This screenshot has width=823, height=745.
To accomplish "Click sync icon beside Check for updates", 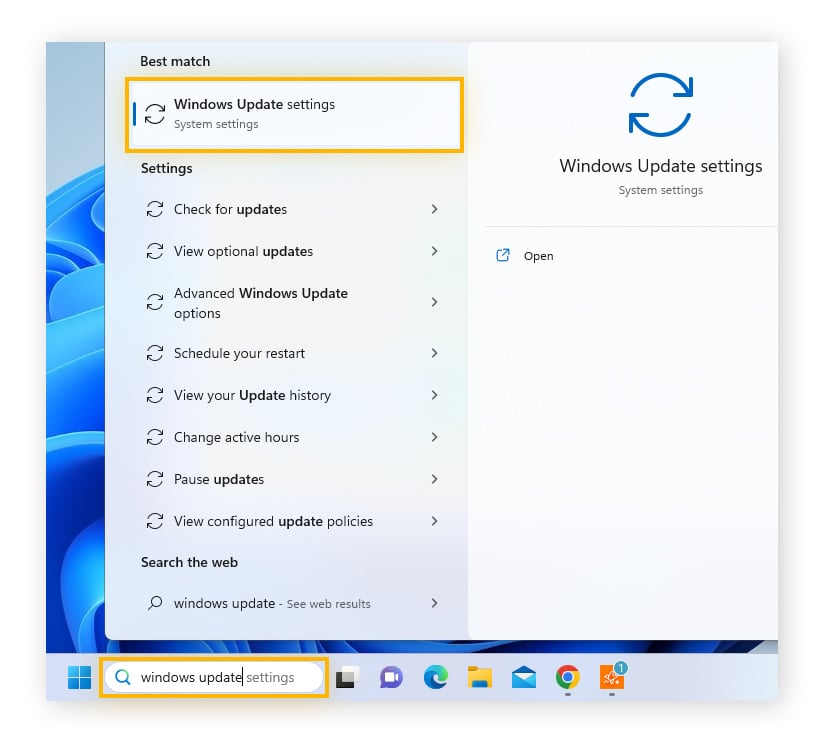I will tap(155, 209).
